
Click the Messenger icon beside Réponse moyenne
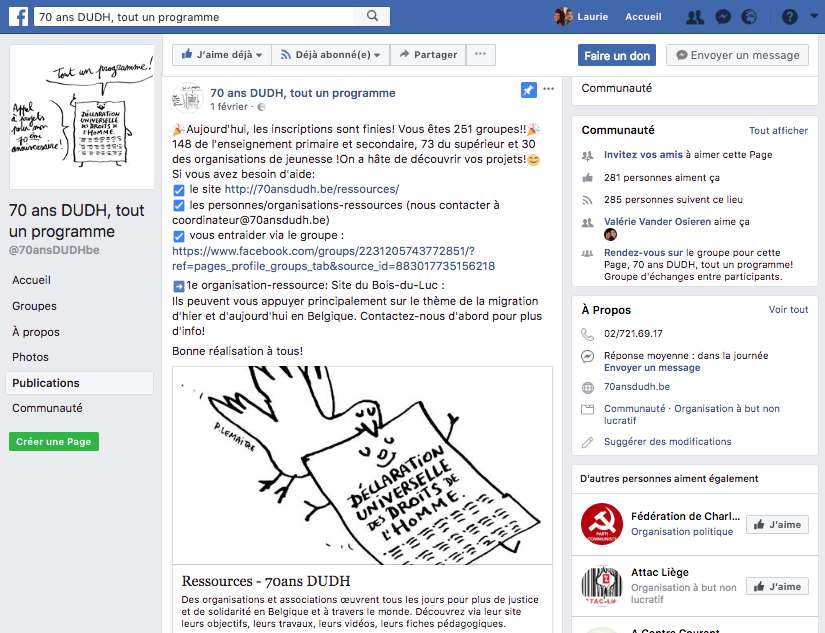pyautogui.click(x=587, y=356)
